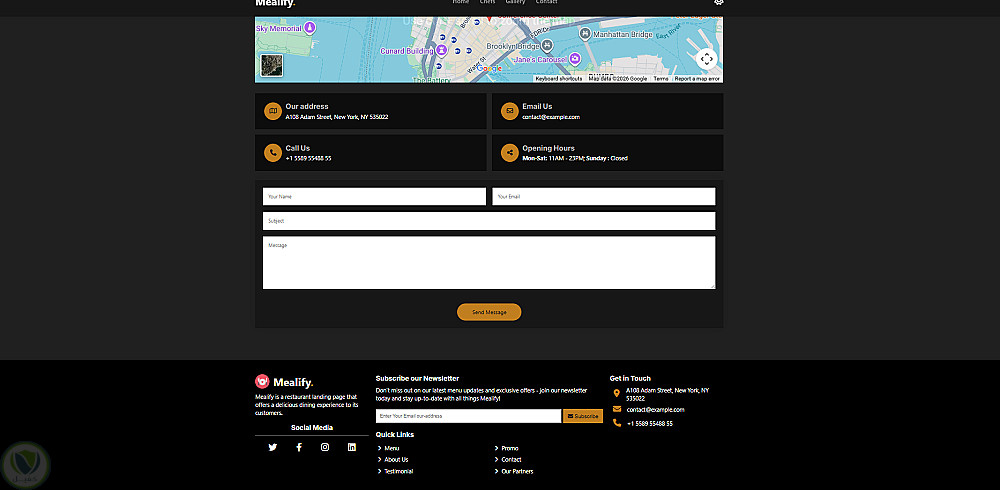Focus the Message text area
This screenshot has width=1000, height=490.
coord(489,262)
